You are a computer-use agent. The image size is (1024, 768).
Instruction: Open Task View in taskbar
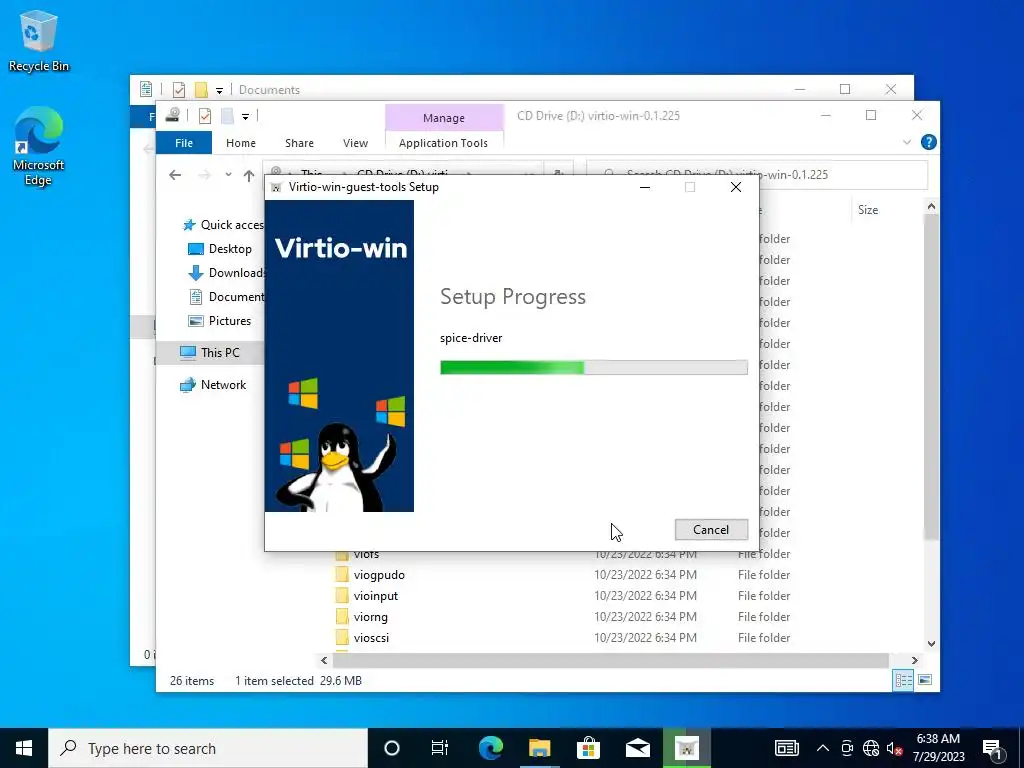[x=440, y=748]
